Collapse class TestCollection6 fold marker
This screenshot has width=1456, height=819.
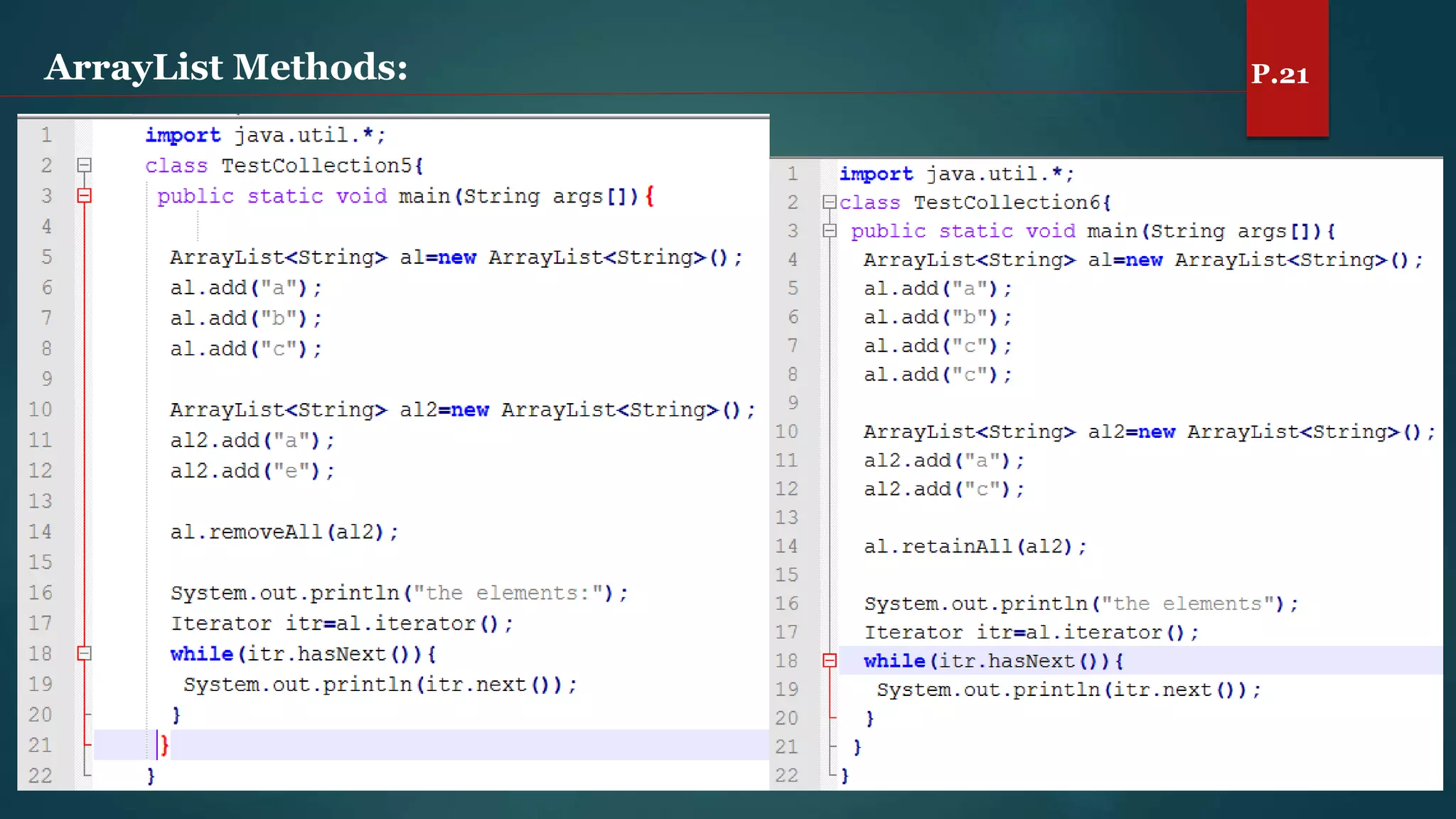click(x=829, y=202)
